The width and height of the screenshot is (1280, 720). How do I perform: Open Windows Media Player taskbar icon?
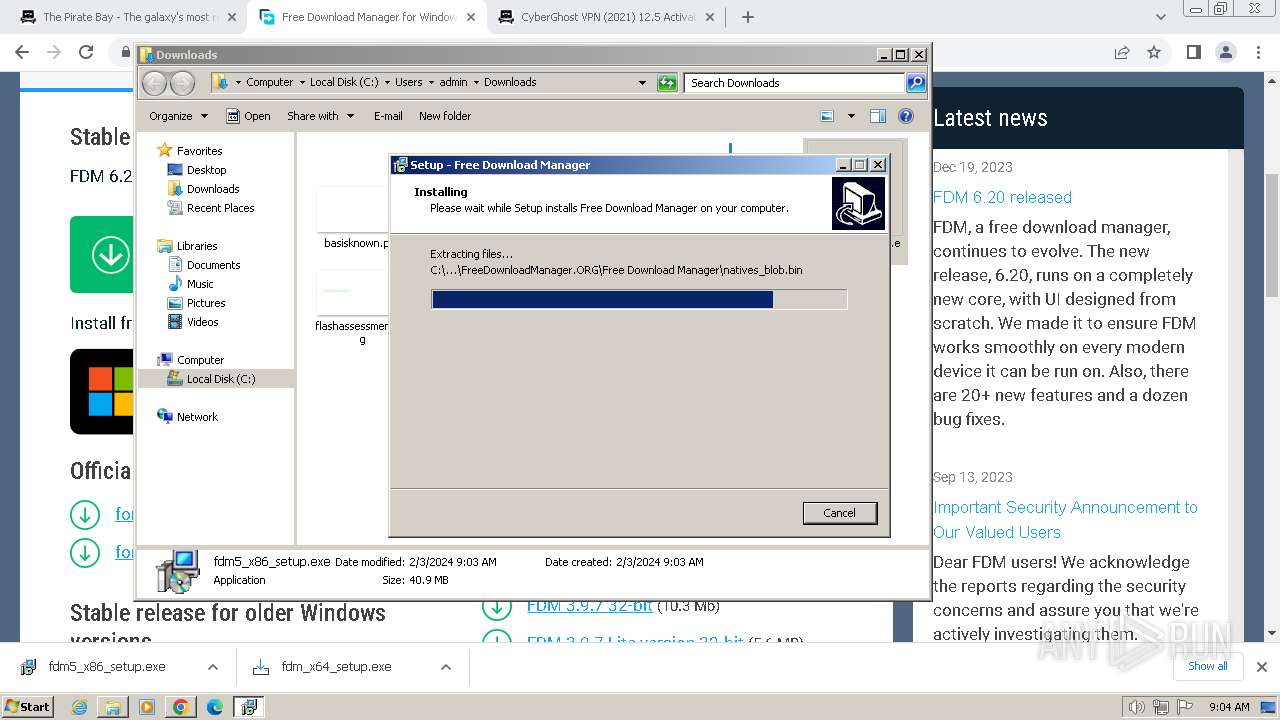147,707
